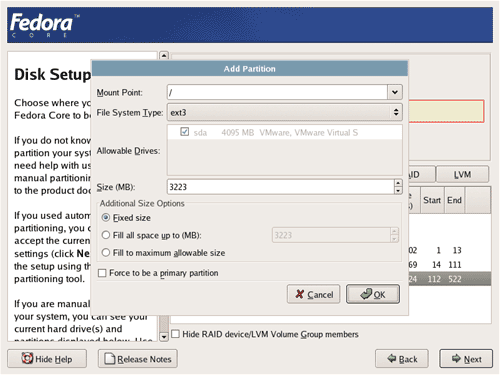Viewport: 500px width, 375px height.
Task: Confirm Add Partition with OK
Action: coord(373,294)
